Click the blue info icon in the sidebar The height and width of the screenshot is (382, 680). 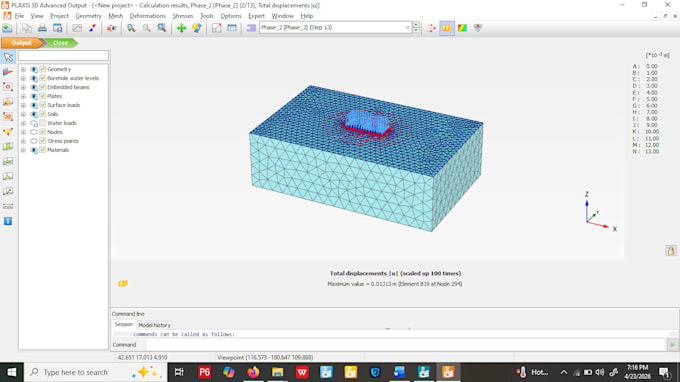point(8,221)
